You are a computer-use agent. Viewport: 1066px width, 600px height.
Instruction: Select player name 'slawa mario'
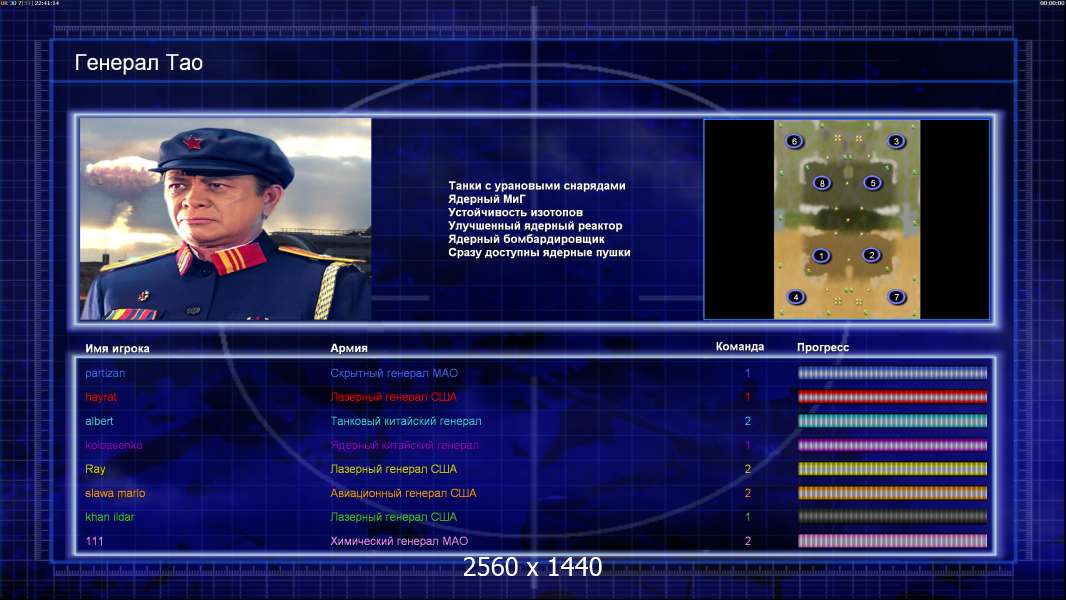[115, 493]
